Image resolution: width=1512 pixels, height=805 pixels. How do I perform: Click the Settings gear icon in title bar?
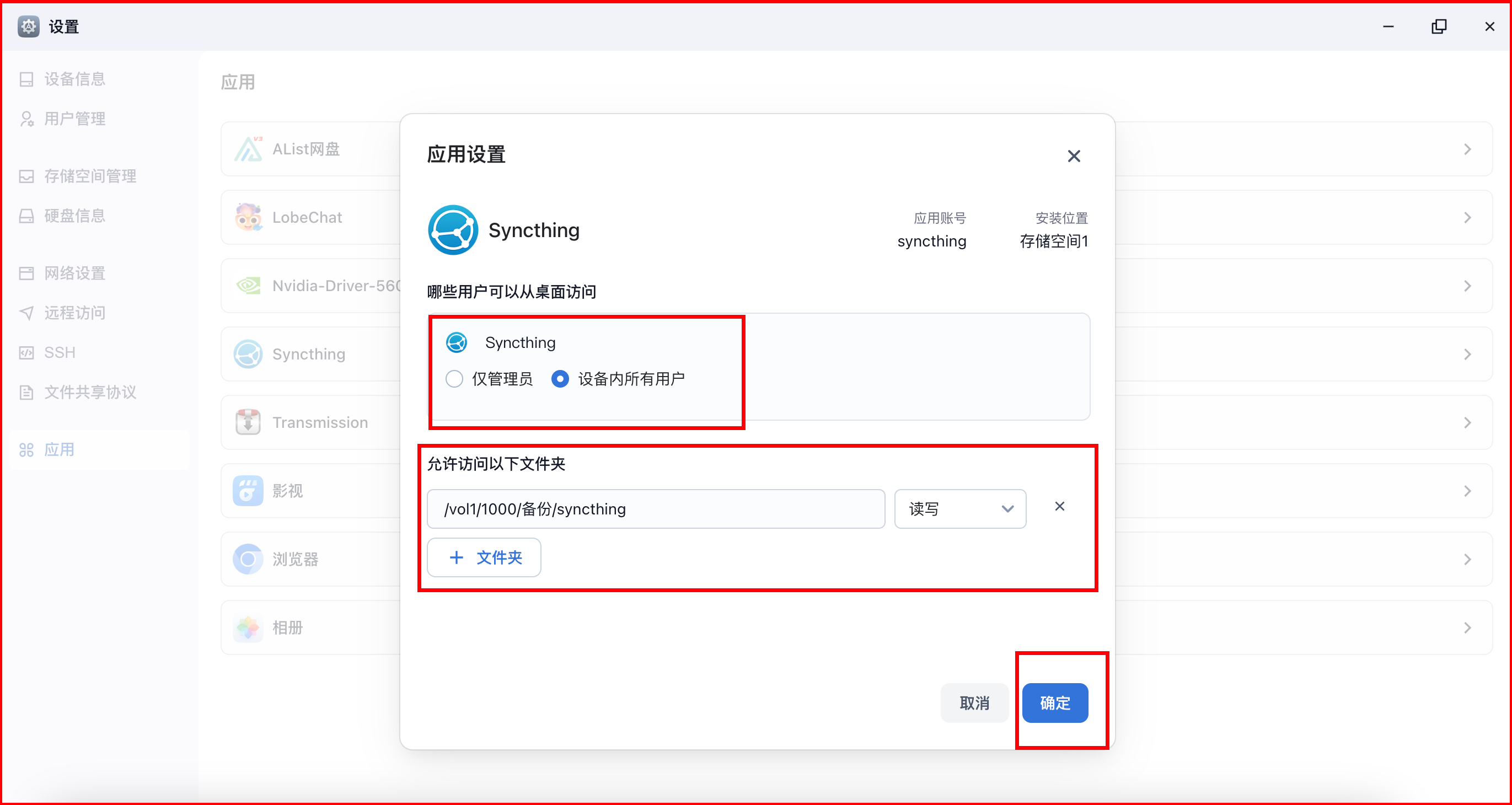(28, 26)
